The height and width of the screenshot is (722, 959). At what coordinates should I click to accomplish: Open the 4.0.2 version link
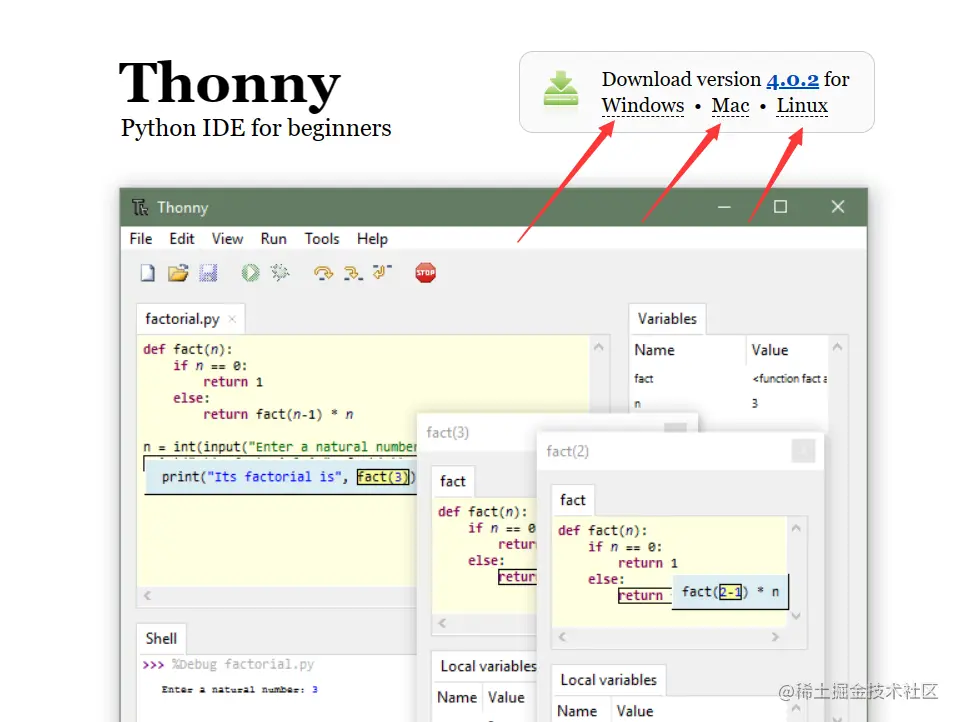[792, 80]
